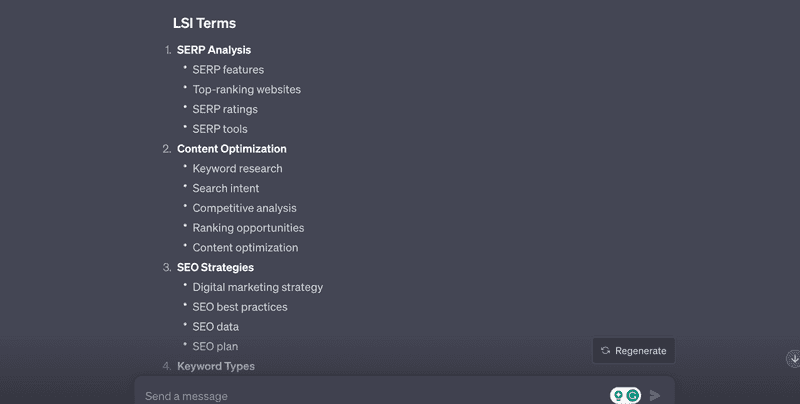
Task: Click the 'Keyword Types' heading
Action: [216, 366]
